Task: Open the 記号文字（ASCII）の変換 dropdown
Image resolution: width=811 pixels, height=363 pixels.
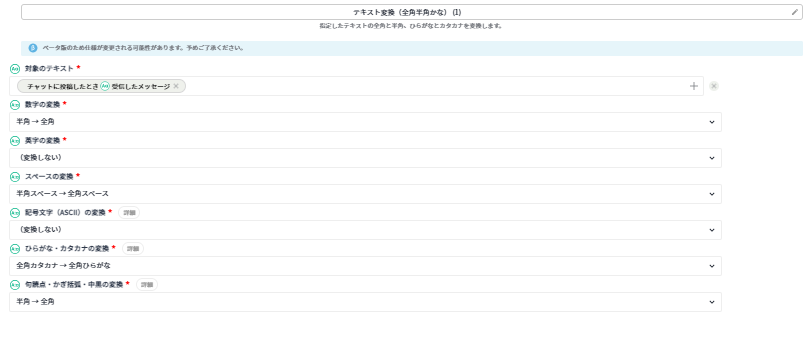Action: [x=365, y=230]
